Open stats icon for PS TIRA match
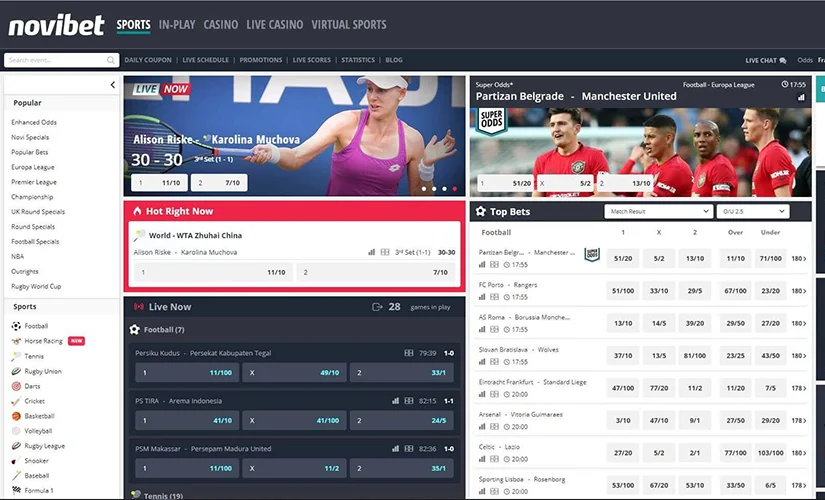The image size is (825, 500). click(395, 401)
